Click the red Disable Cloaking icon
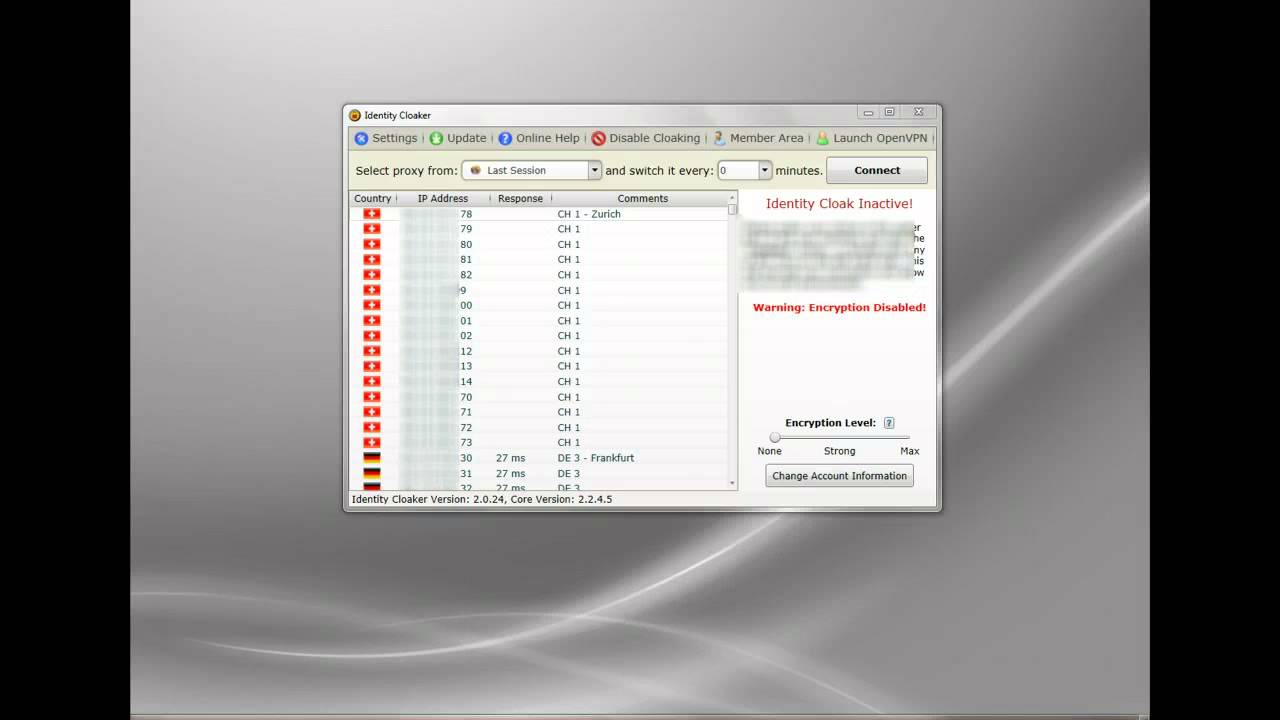This screenshot has height=720, width=1280. pos(598,138)
